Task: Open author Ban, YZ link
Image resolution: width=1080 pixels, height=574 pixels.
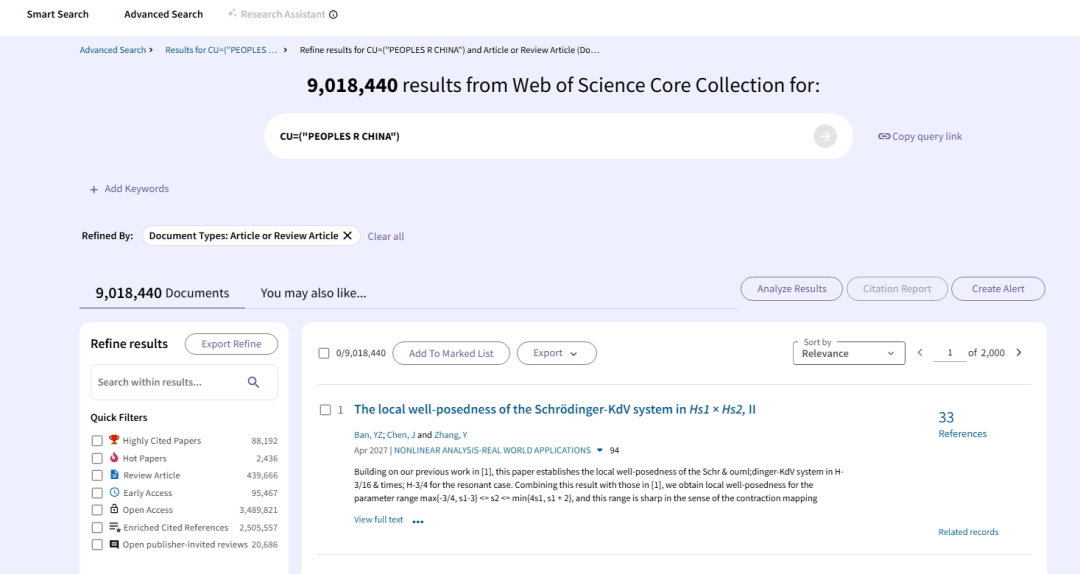Action: click(368, 435)
